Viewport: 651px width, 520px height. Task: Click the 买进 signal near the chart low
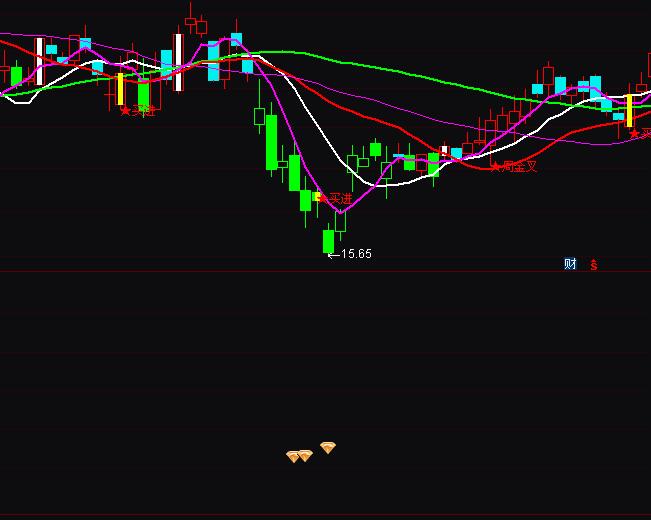[335, 199]
